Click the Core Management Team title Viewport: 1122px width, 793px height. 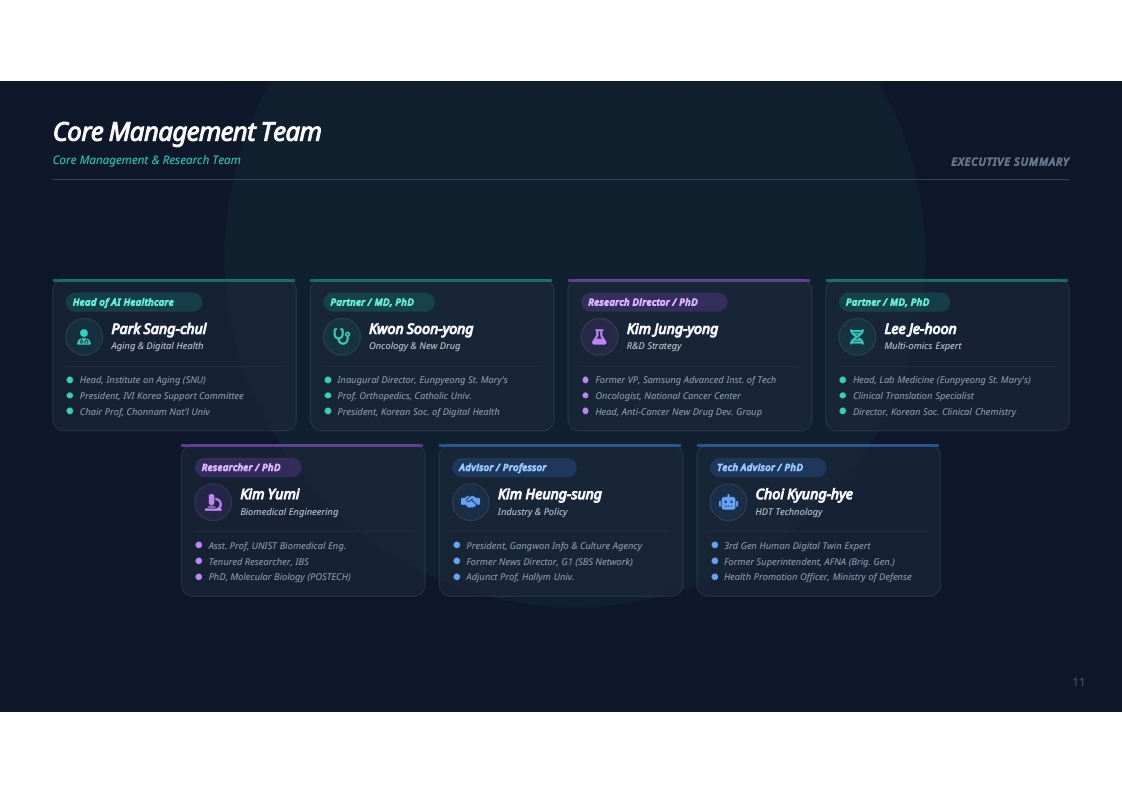pyautogui.click(x=187, y=132)
